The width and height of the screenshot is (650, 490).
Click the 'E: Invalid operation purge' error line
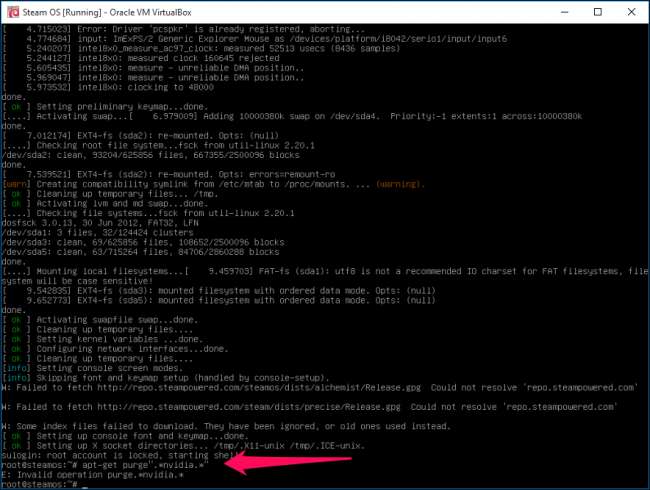pyautogui.click(x=93, y=475)
